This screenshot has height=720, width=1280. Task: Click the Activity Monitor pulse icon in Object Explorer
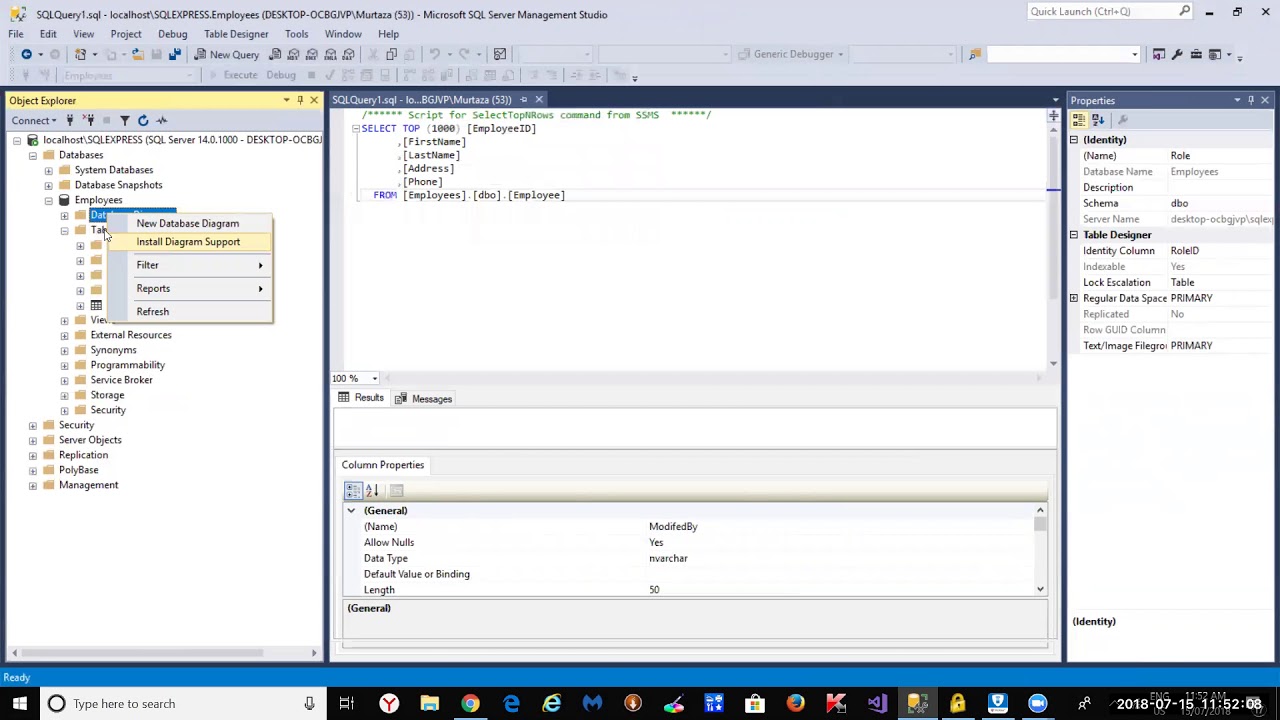tap(161, 120)
